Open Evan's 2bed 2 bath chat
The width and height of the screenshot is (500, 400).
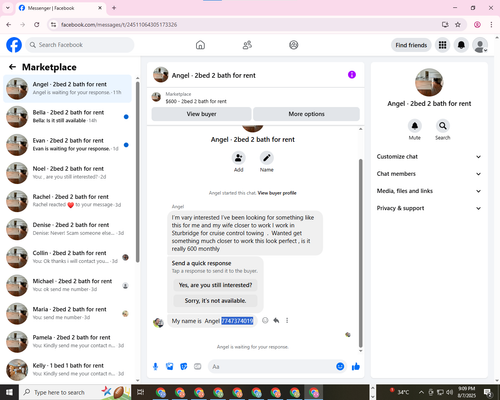point(68,145)
